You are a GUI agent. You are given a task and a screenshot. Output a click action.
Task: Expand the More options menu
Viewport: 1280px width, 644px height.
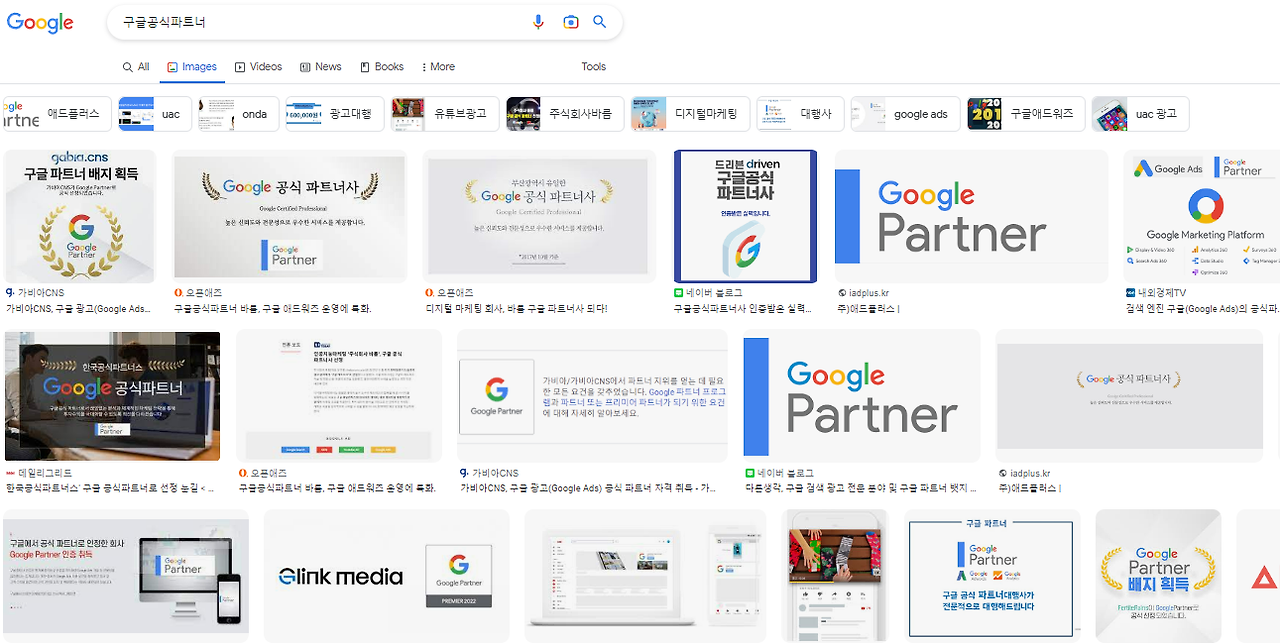tap(435, 67)
